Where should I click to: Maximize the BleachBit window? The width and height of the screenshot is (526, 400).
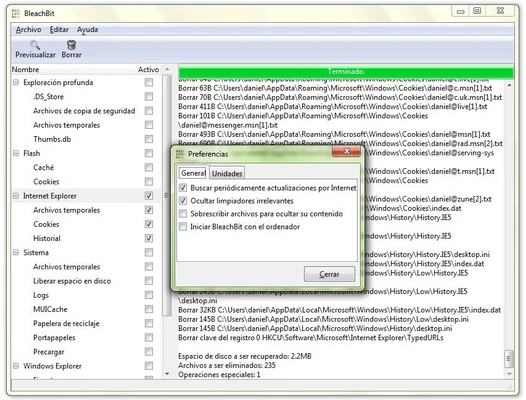tap(477, 11)
